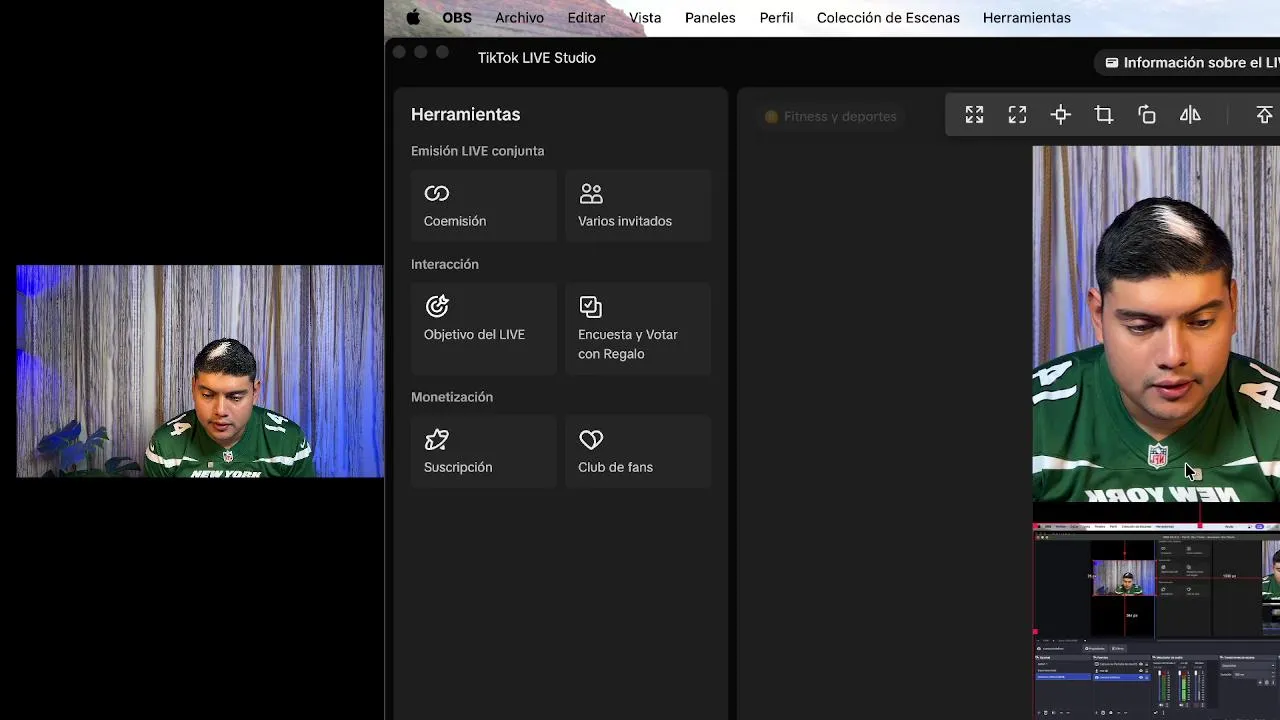Screen dimensions: 1280x720
Task: Click the TikTok LIVE Studio window title
Action: [537, 58]
